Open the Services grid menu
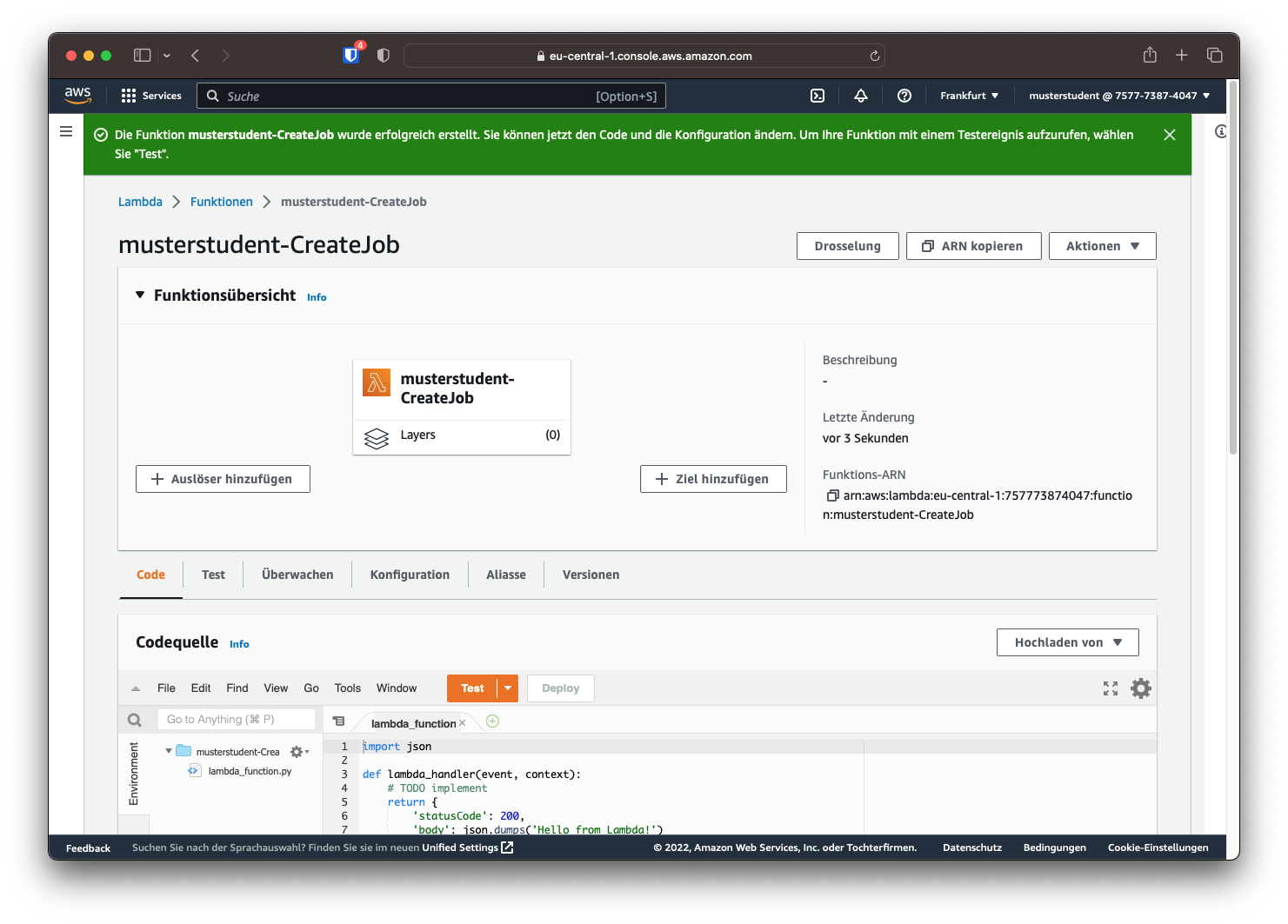The height and width of the screenshot is (924, 1288). 151,96
